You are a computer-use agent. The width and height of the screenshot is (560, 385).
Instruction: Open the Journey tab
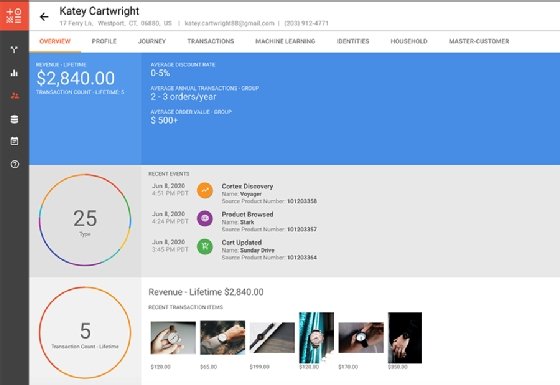pos(152,41)
